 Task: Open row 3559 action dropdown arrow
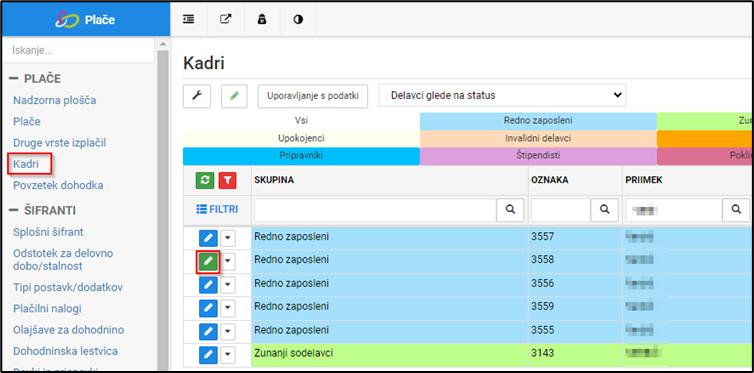(228, 308)
